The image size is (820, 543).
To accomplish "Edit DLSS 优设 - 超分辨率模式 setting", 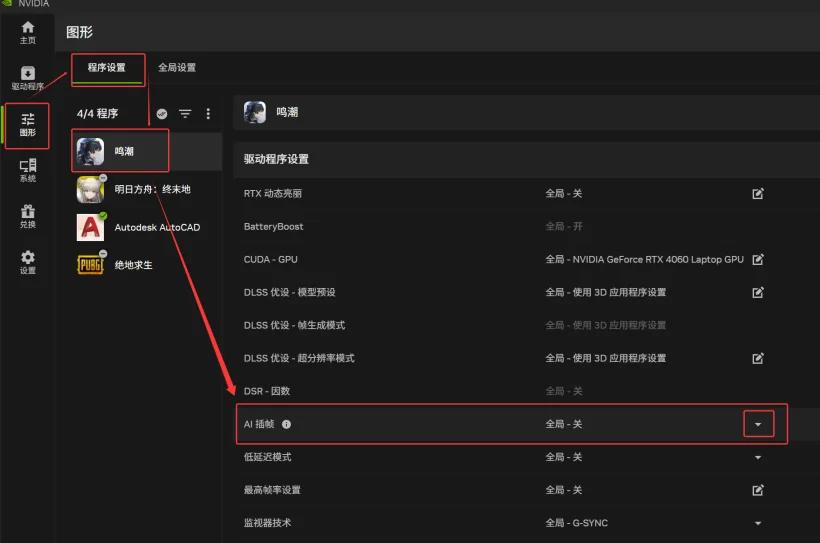I will click(x=758, y=358).
